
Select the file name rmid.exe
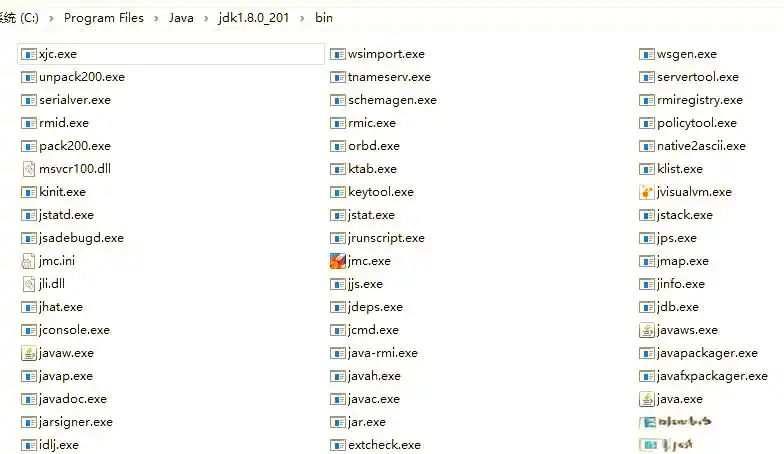[64, 123]
